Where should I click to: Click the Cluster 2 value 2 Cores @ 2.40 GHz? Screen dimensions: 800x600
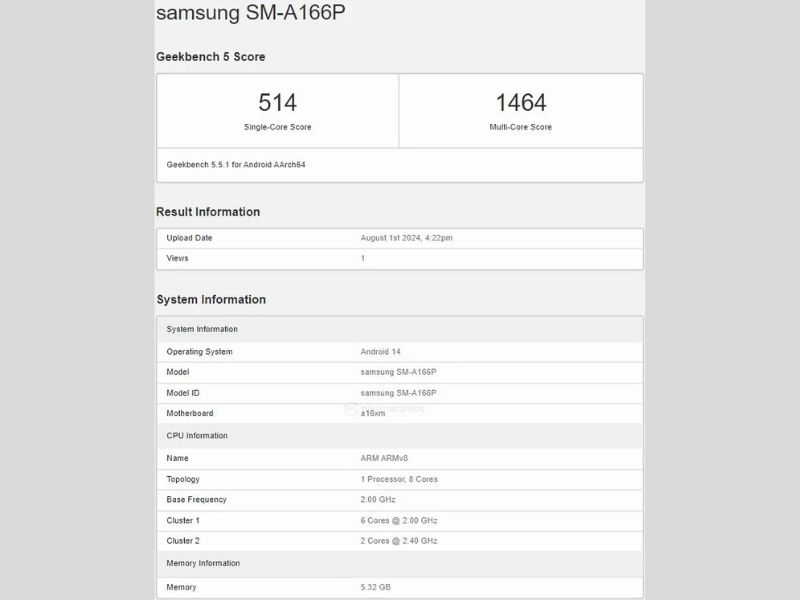point(399,541)
